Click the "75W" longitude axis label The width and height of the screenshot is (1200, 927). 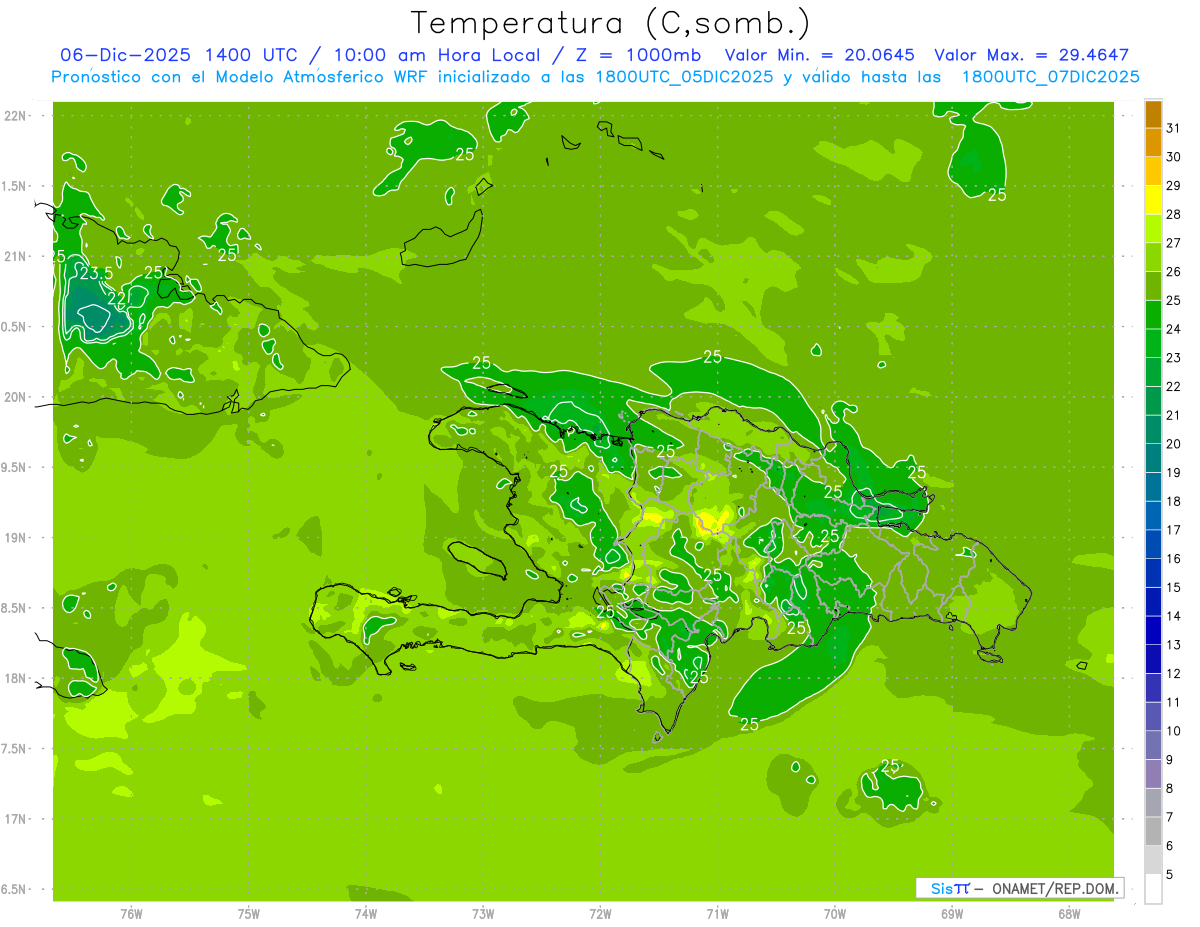click(x=249, y=913)
